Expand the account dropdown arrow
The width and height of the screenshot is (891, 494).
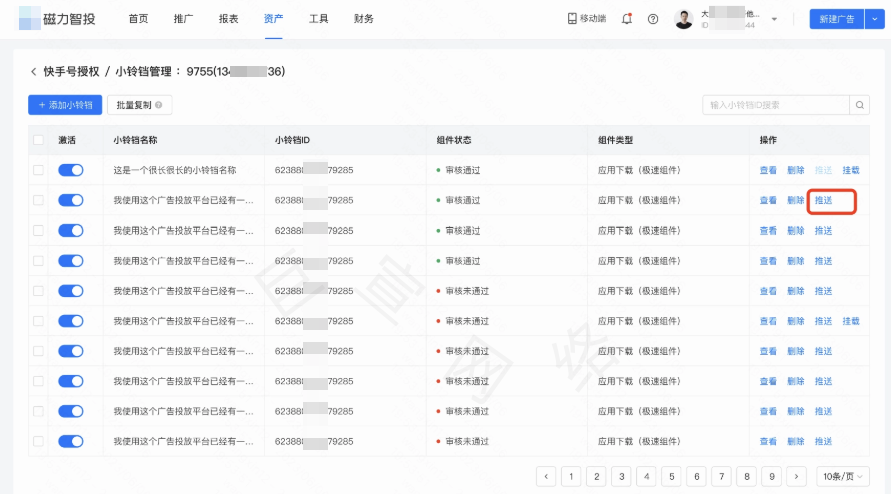pyautogui.click(x=774, y=19)
